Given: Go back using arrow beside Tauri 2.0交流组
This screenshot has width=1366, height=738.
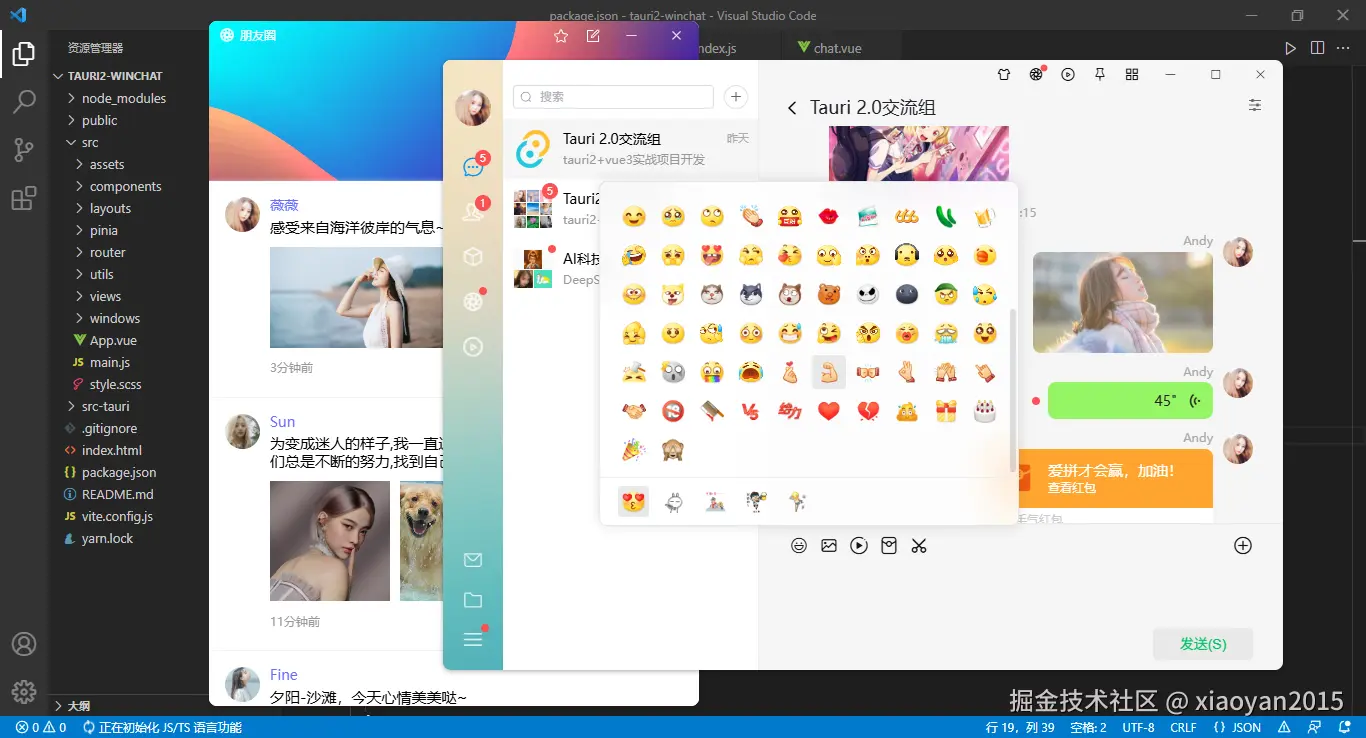Looking at the screenshot, I should pos(792,108).
